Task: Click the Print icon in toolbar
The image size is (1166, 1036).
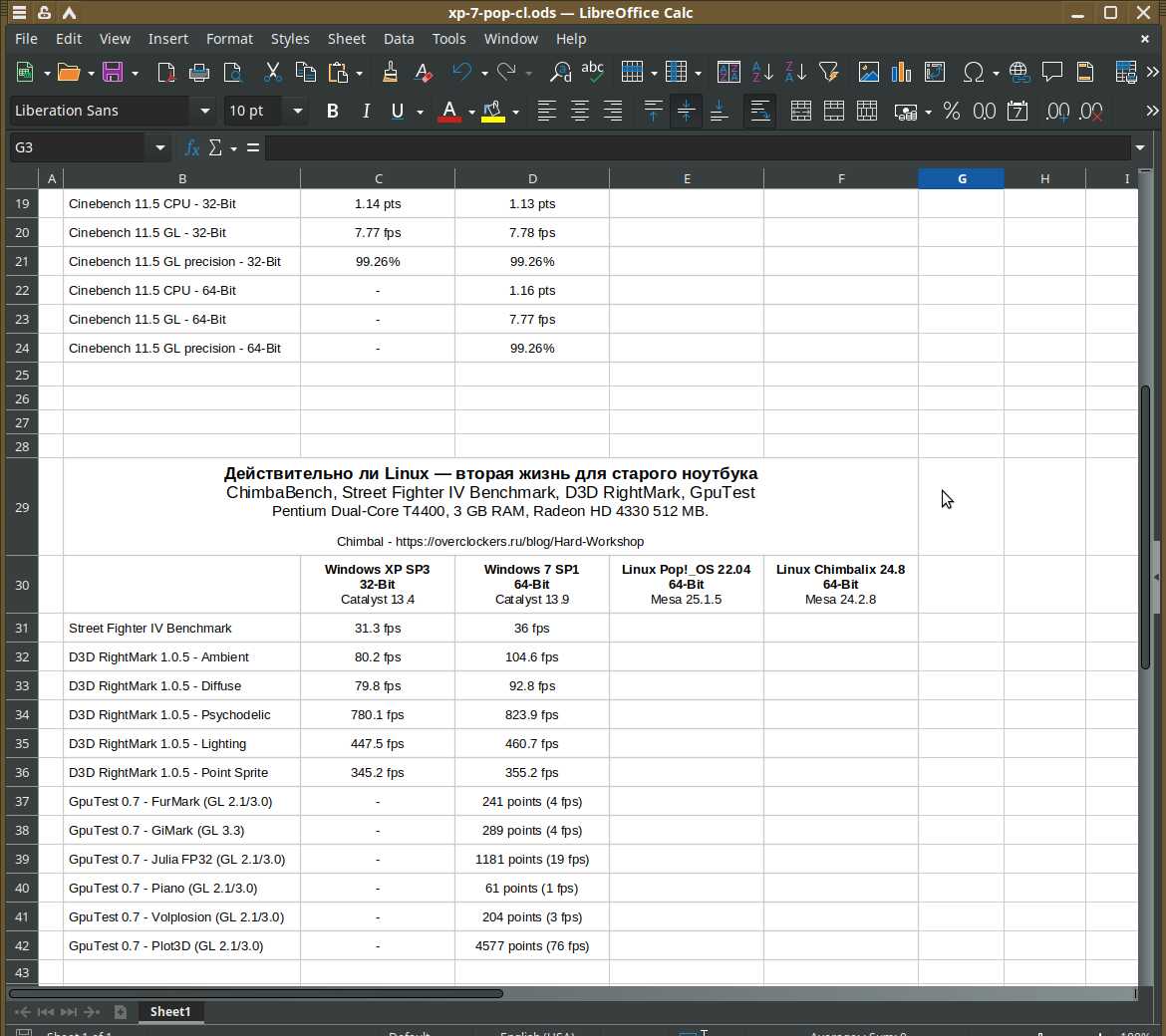Action: [x=199, y=73]
